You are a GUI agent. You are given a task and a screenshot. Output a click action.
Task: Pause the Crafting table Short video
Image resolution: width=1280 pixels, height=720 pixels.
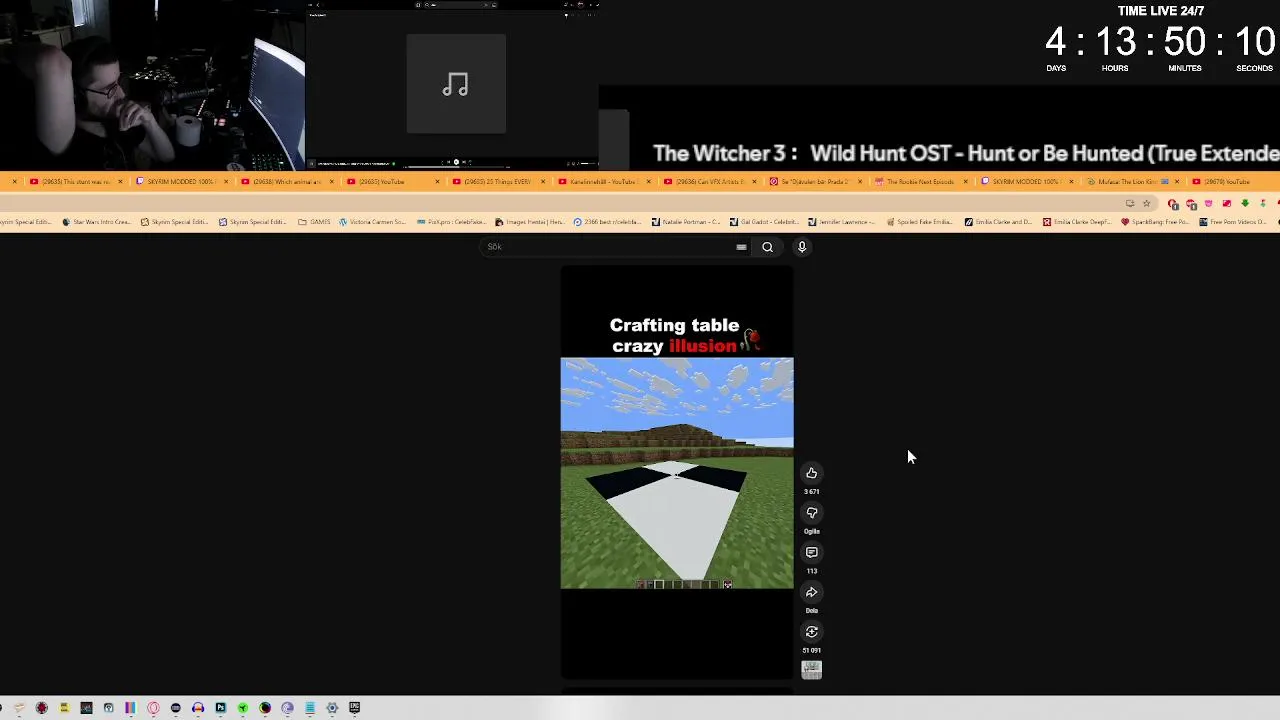tap(677, 473)
